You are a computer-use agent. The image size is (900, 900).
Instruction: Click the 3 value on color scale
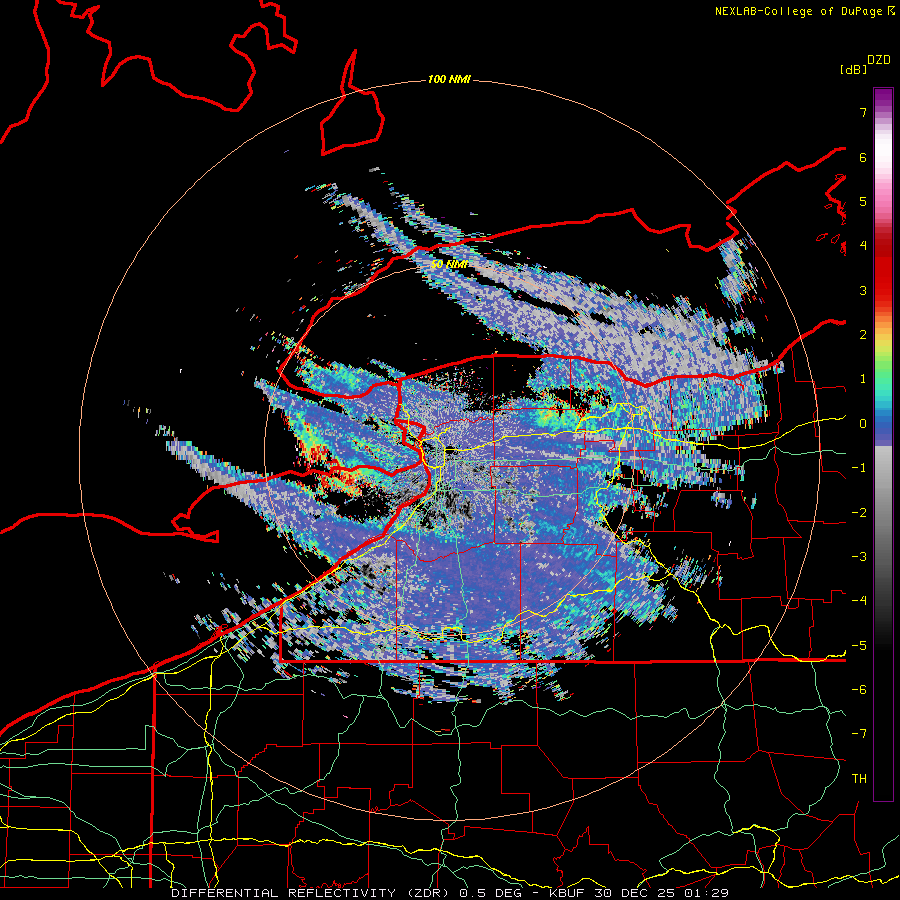(x=863, y=290)
